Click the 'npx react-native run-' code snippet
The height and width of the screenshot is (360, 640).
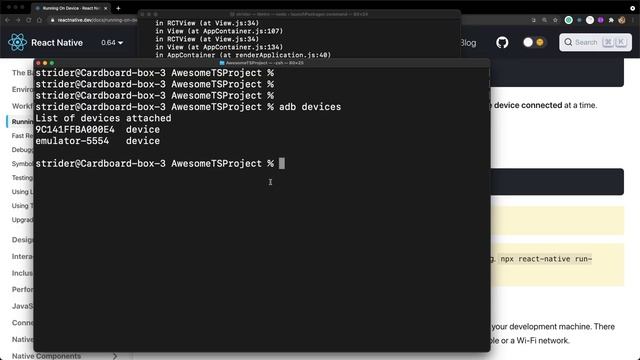[546, 259]
